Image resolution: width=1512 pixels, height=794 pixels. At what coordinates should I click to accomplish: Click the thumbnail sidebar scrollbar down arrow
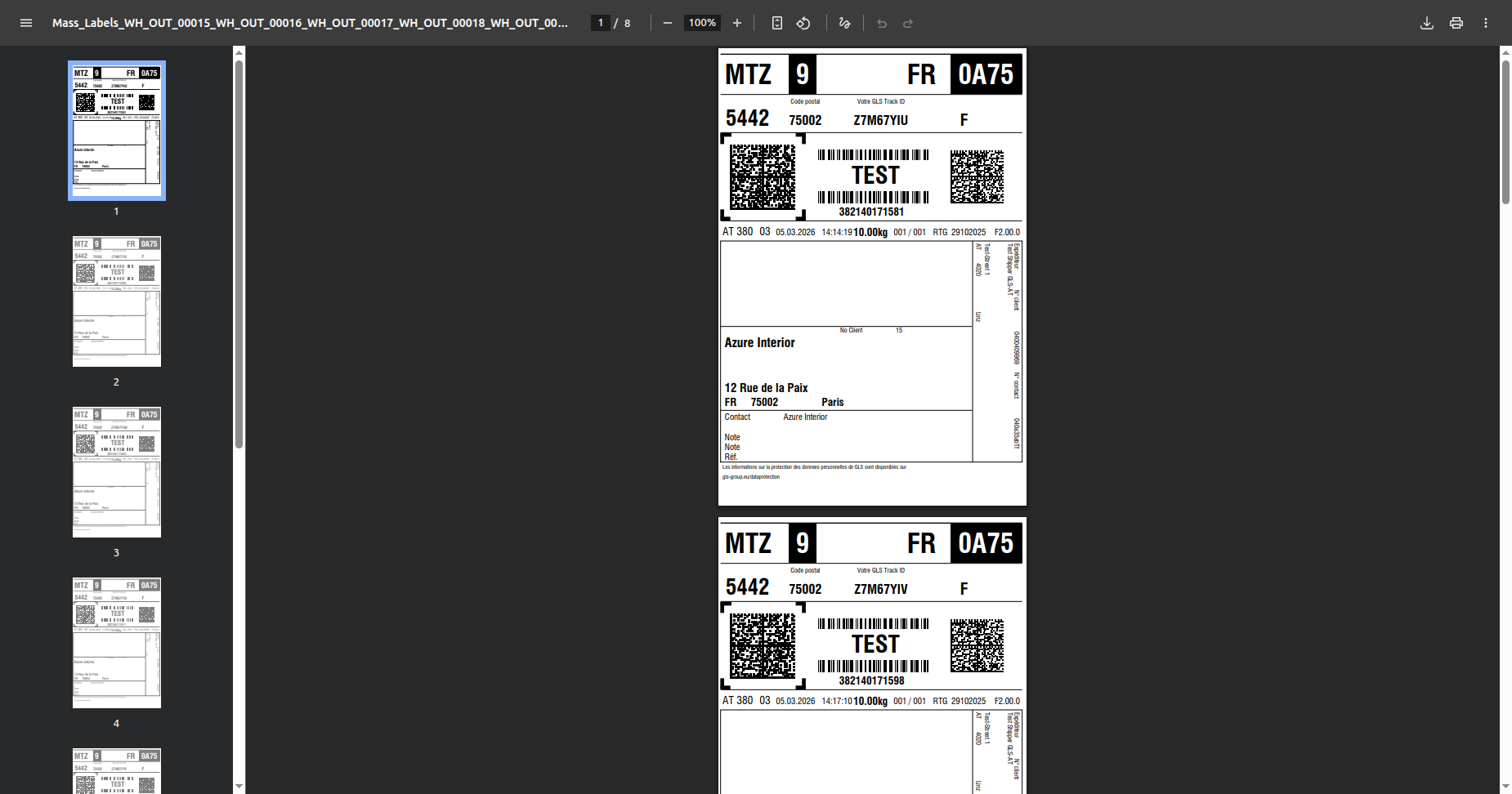pyautogui.click(x=239, y=786)
